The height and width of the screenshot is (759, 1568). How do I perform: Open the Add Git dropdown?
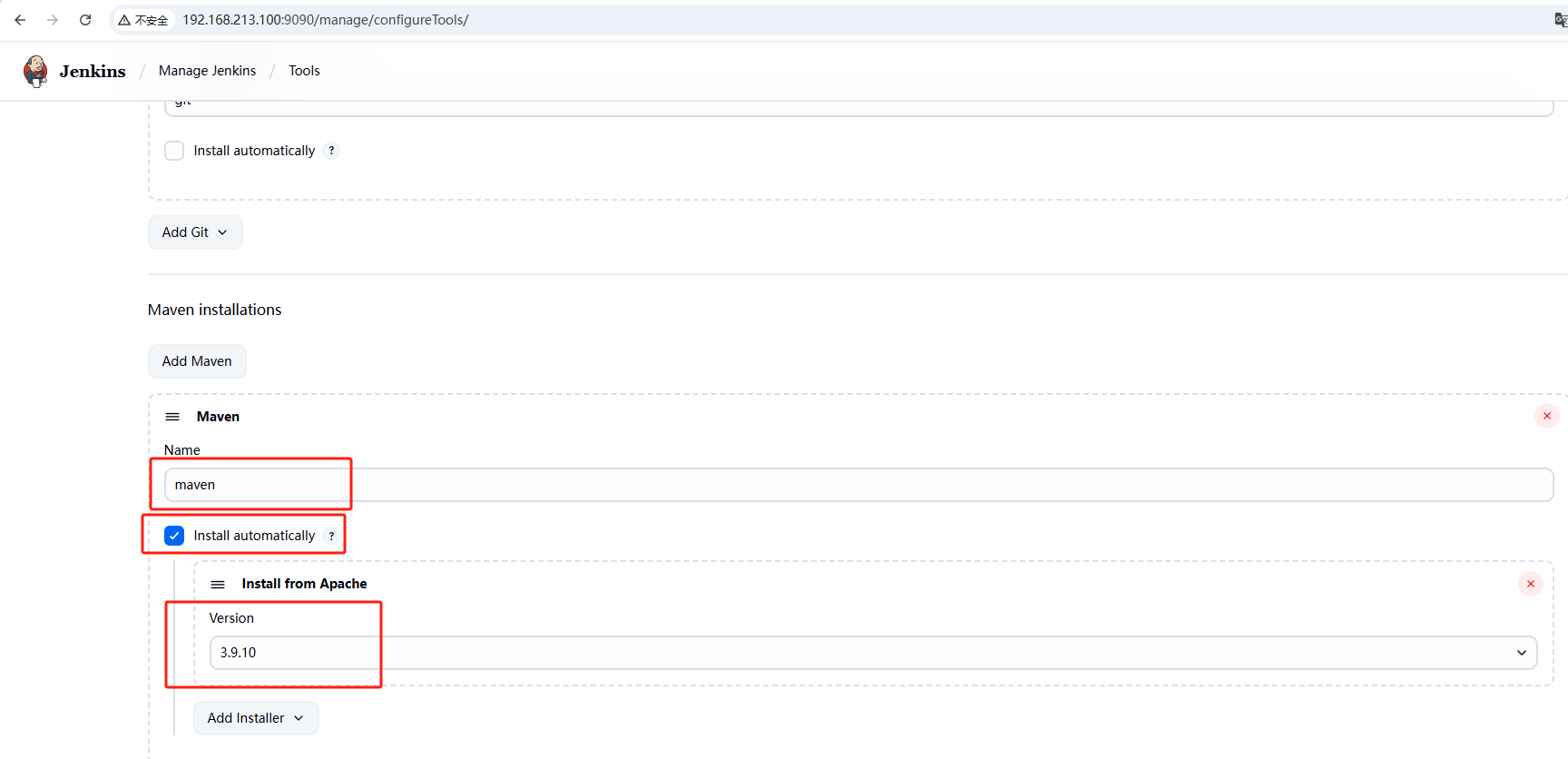point(195,232)
